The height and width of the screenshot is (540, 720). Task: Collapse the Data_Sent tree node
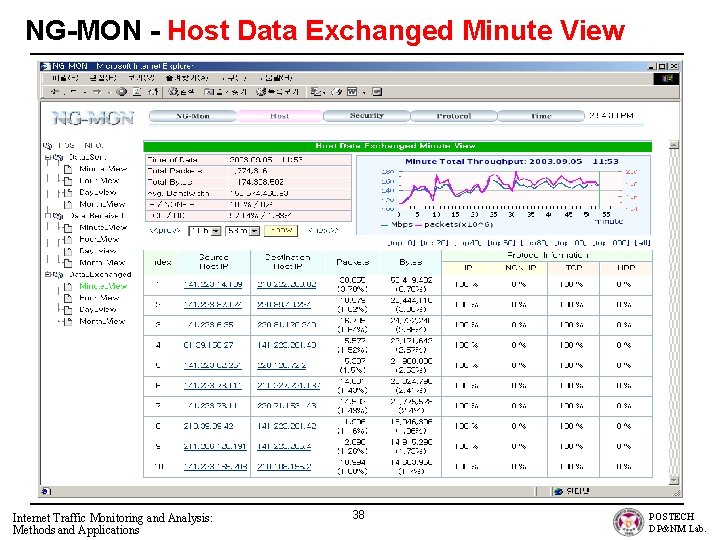point(47,157)
